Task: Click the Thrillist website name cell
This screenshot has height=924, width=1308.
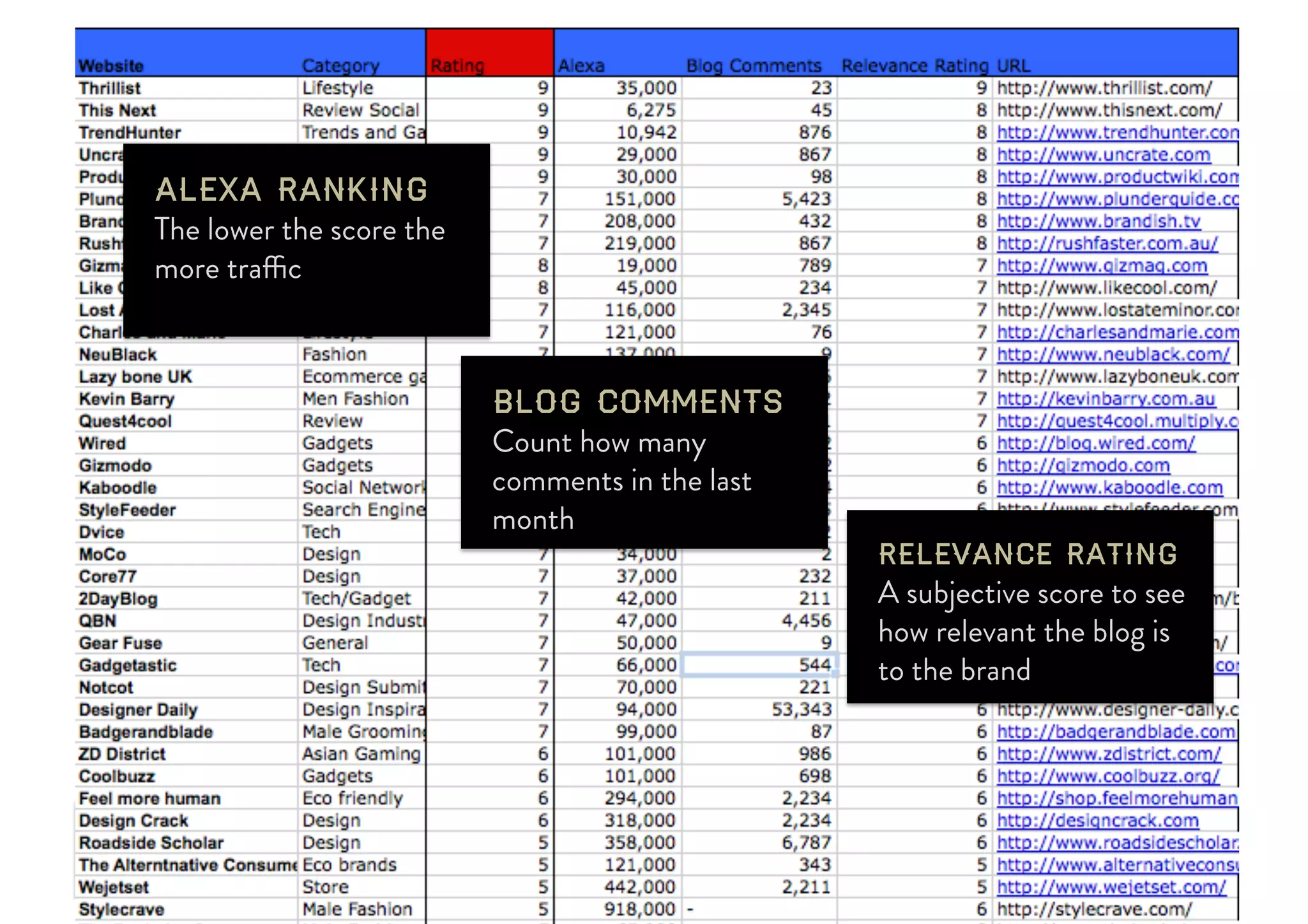Action: tap(110, 88)
